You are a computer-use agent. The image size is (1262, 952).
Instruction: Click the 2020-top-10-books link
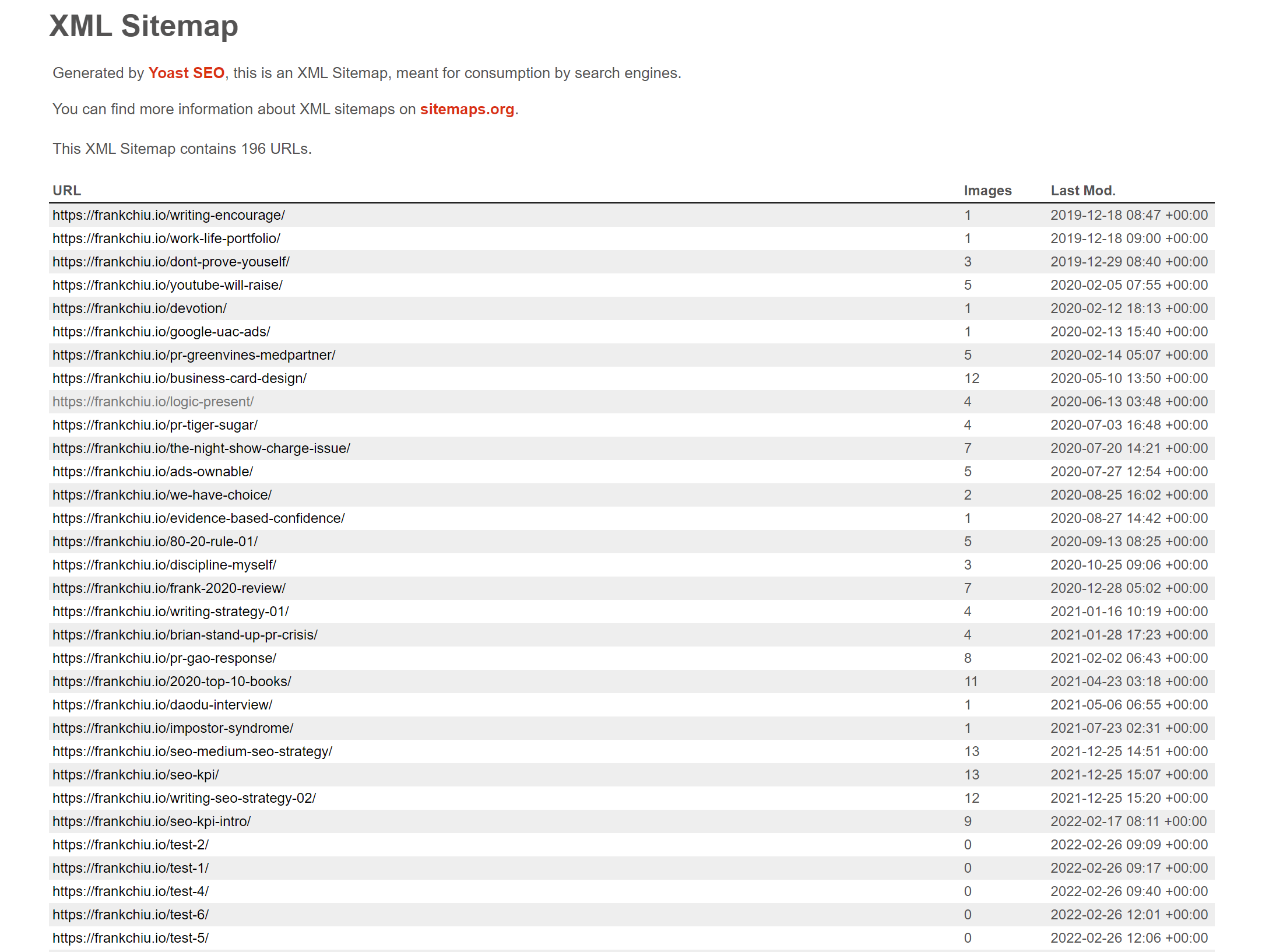[x=171, y=681]
